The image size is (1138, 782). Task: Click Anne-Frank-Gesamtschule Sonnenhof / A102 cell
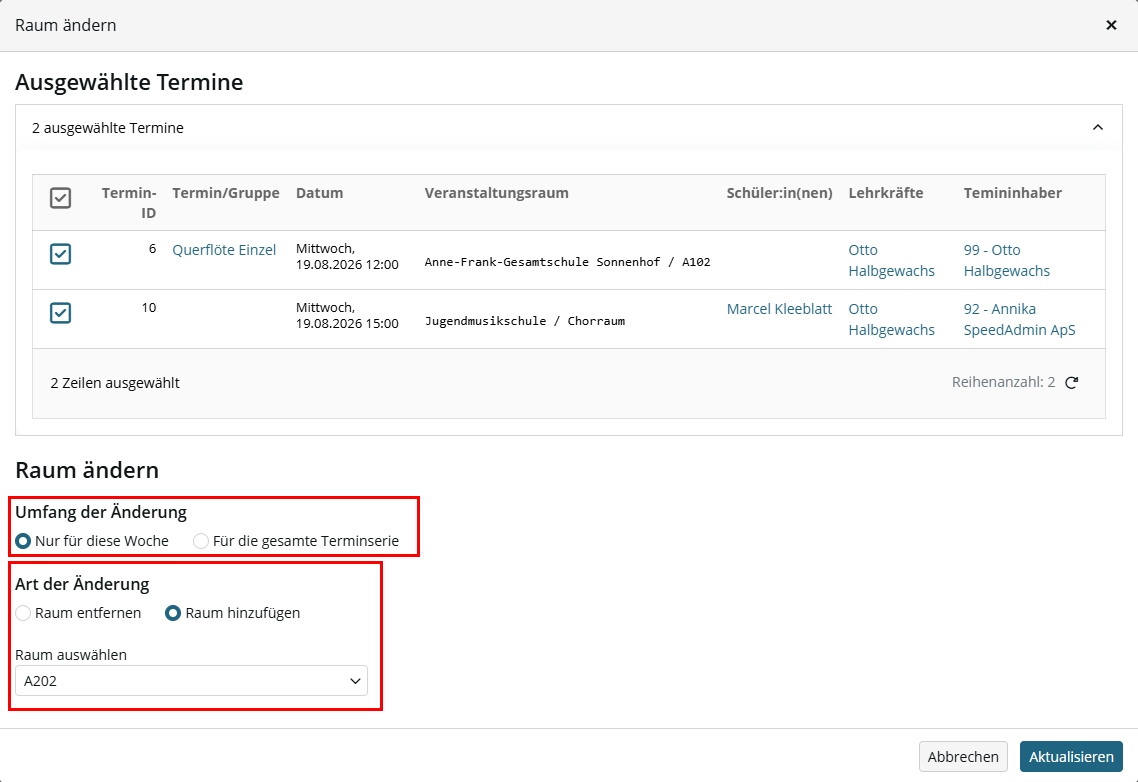pos(568,262)
